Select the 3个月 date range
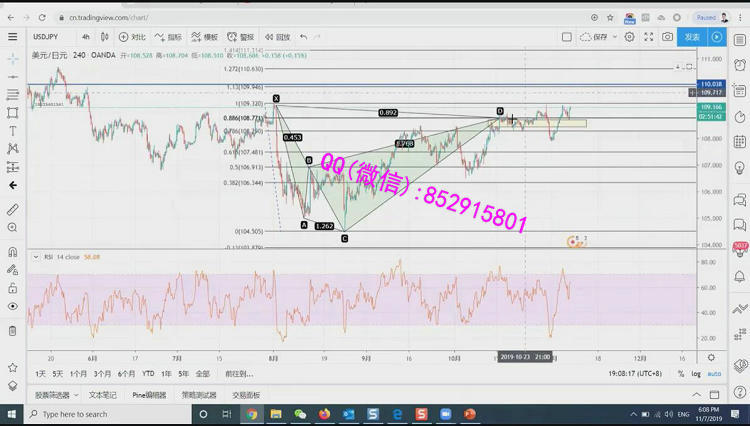 pyautogui.click(x=102, y=374)
